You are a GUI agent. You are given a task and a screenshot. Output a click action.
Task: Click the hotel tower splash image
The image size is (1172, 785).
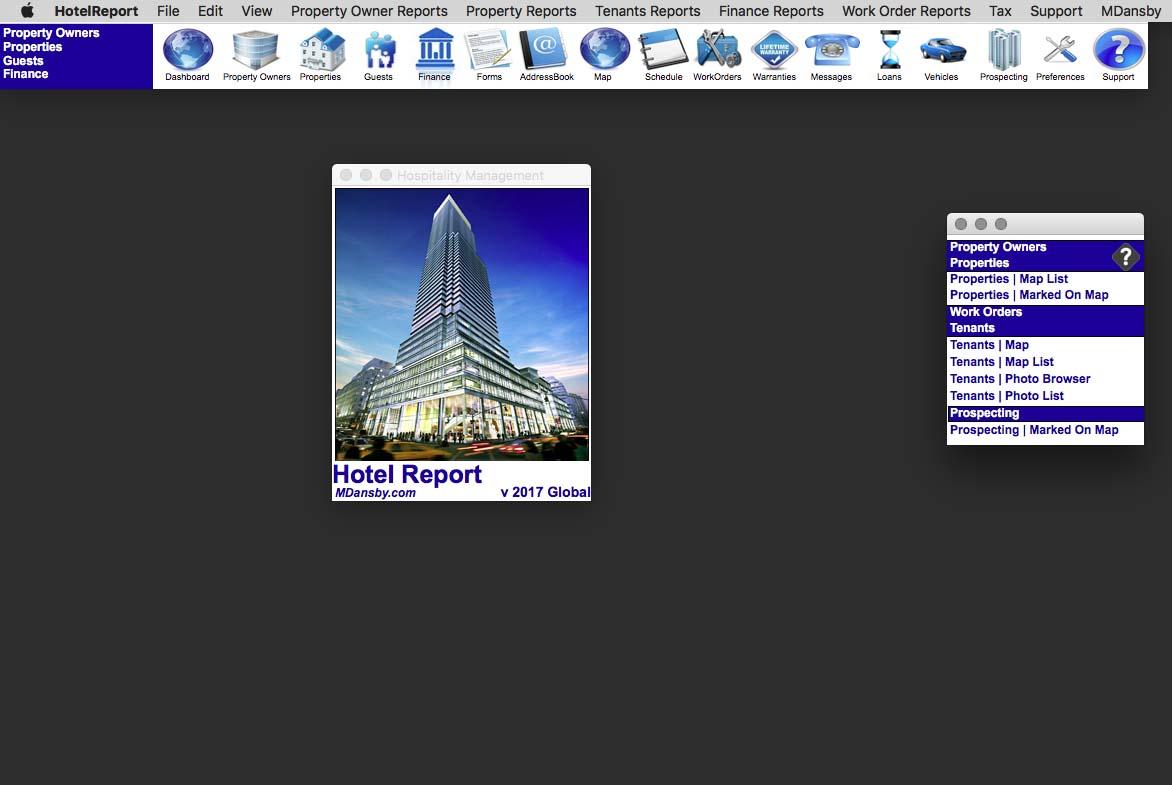(462, 324)
